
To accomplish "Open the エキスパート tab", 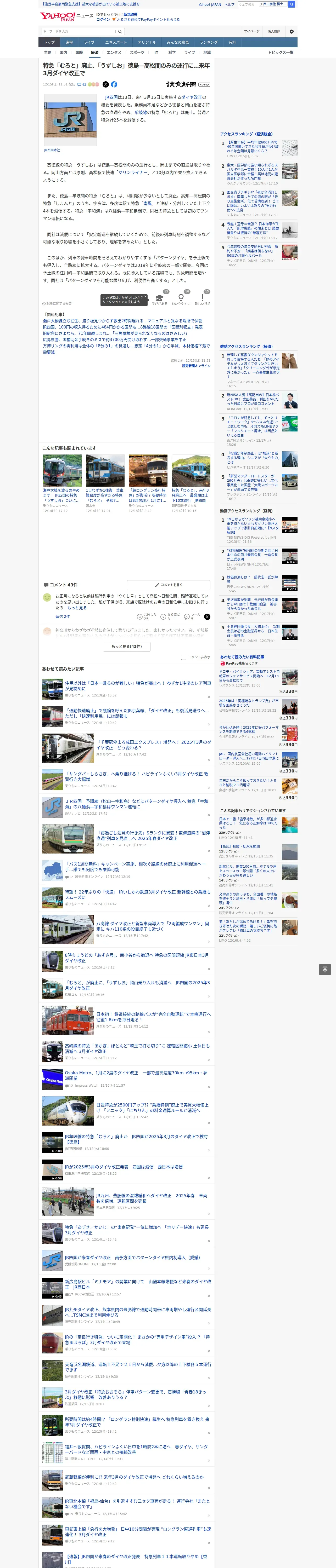I will coord(116,43).
